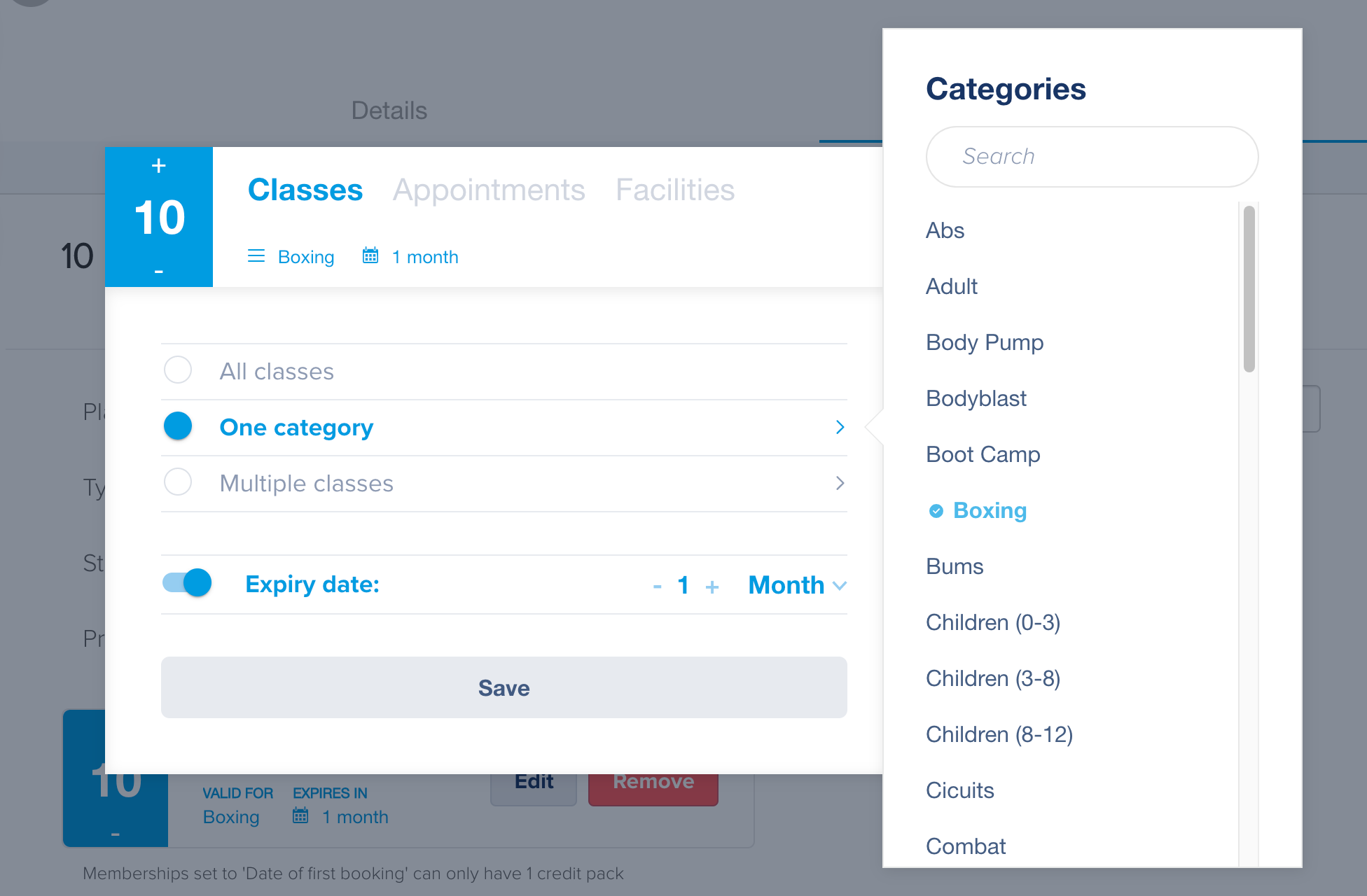Increase credit count with top plus sign
The height and width of the screenshot is (896, 1367).
(x=159, y=166)
